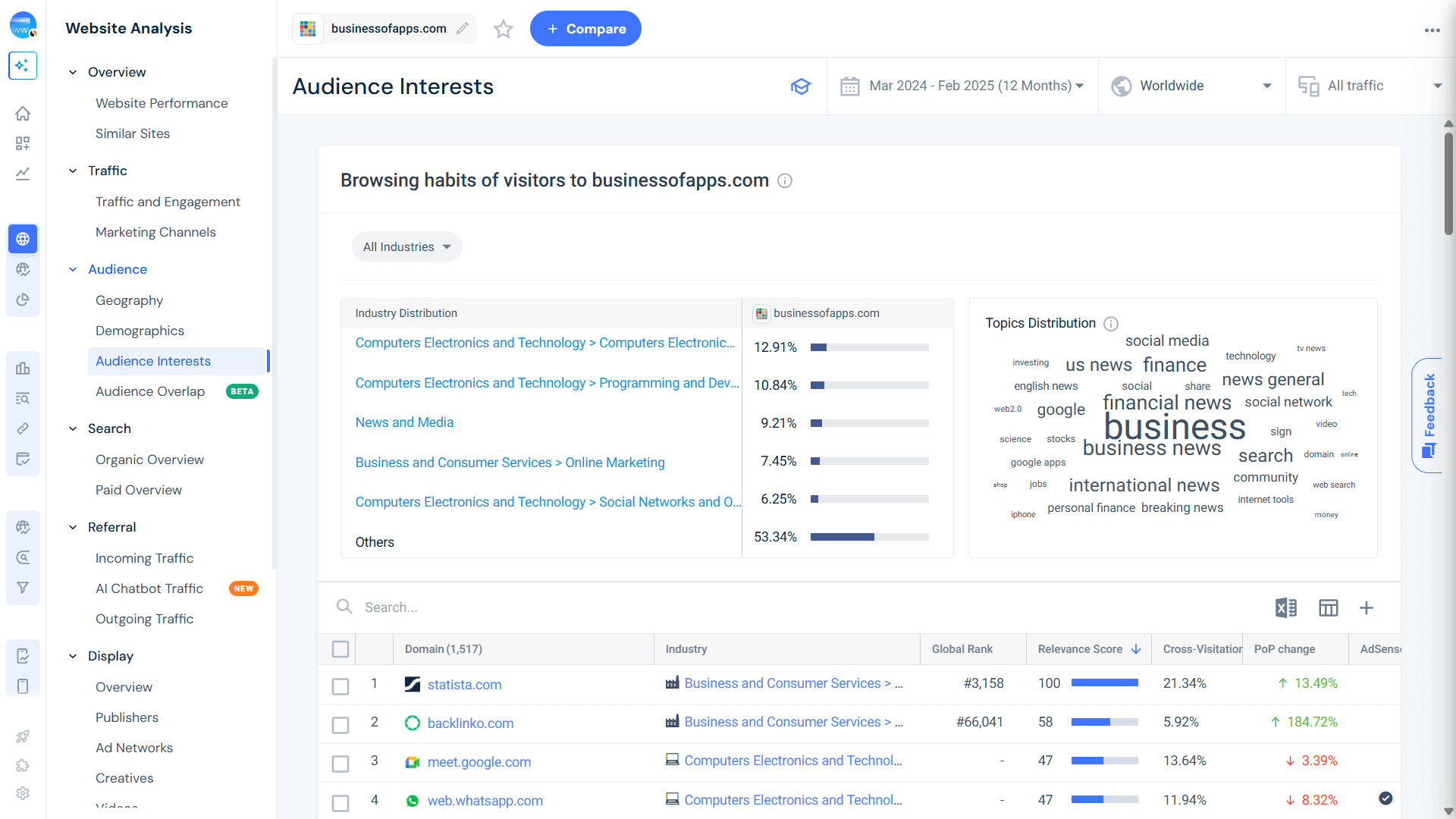Image resolution: width=1456 pixels, height=819 pixels.
Task: Collapse the Search section in sidebar
Action: [73, 428]
